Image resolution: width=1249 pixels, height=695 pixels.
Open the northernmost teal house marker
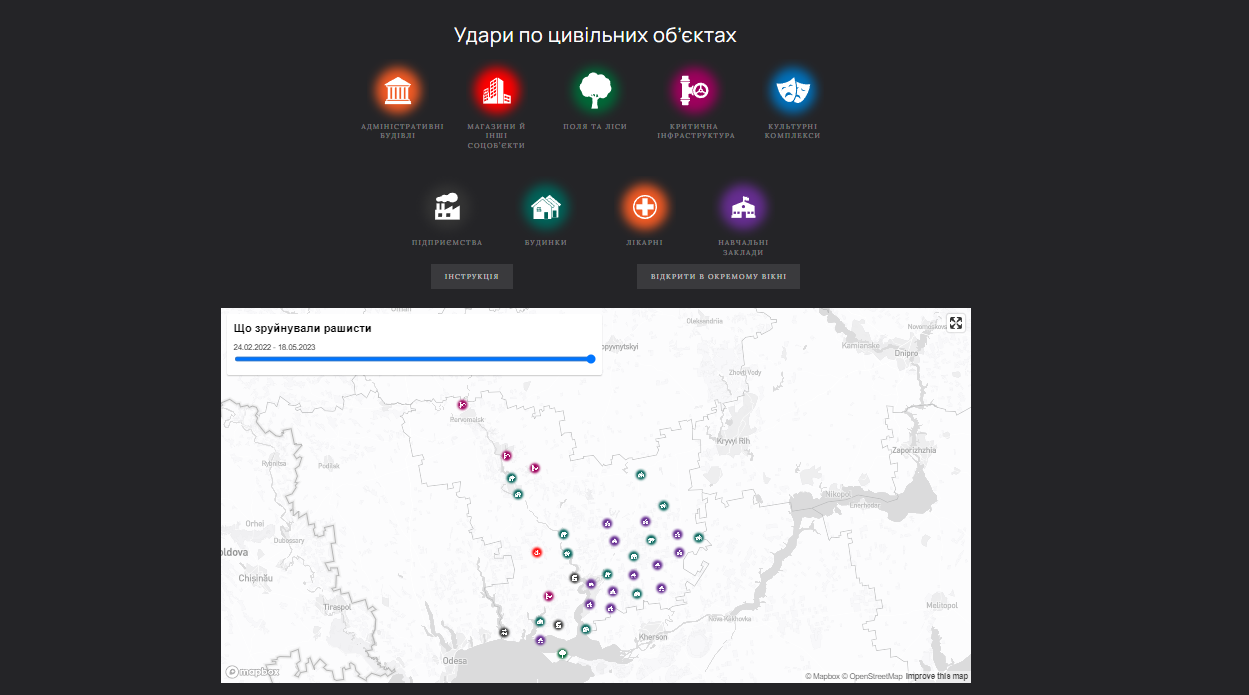click(x=641, y=474)
